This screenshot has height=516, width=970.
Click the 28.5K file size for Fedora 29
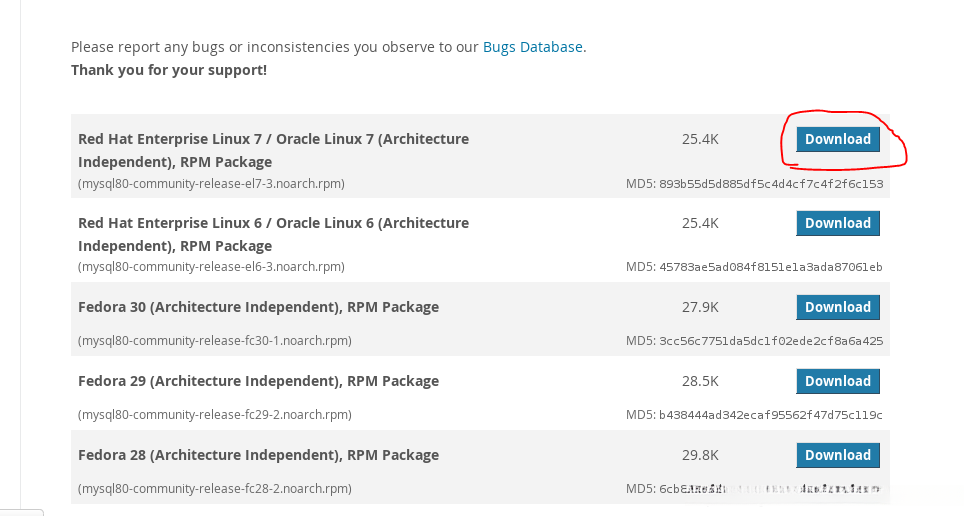700,381
